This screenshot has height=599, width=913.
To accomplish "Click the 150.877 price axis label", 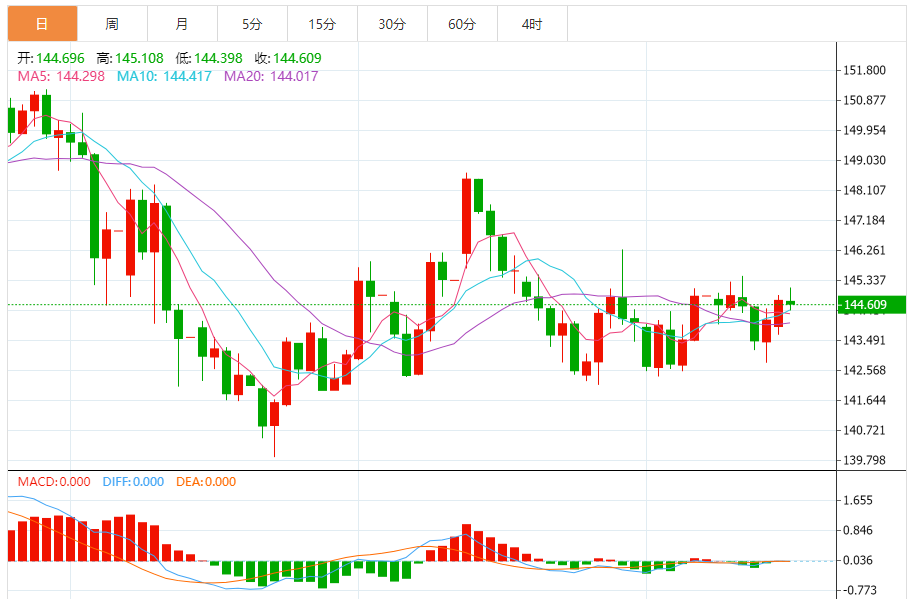I will pyautogui.click(x=865, y=100).
